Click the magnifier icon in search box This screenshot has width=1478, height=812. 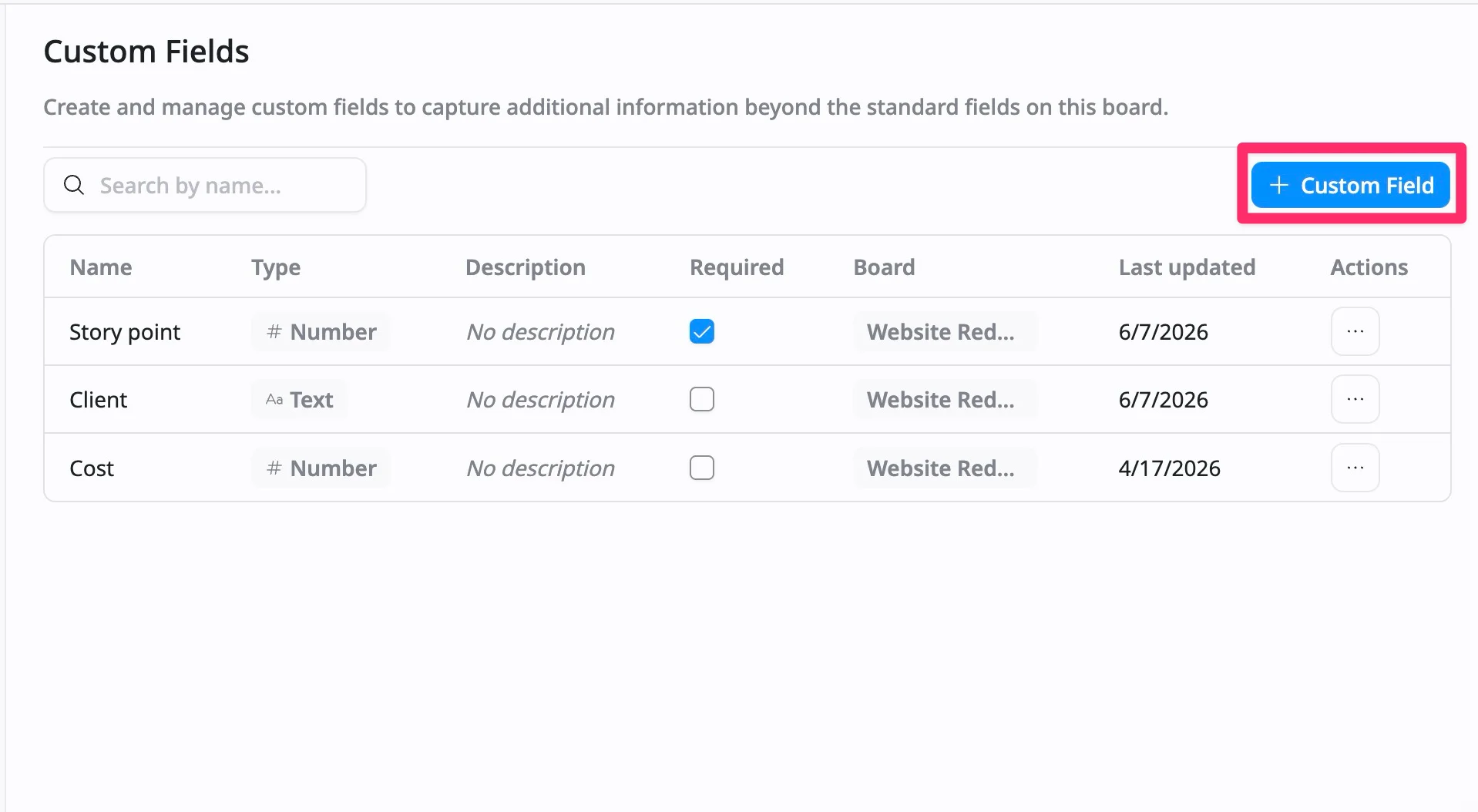pos(74,185)
